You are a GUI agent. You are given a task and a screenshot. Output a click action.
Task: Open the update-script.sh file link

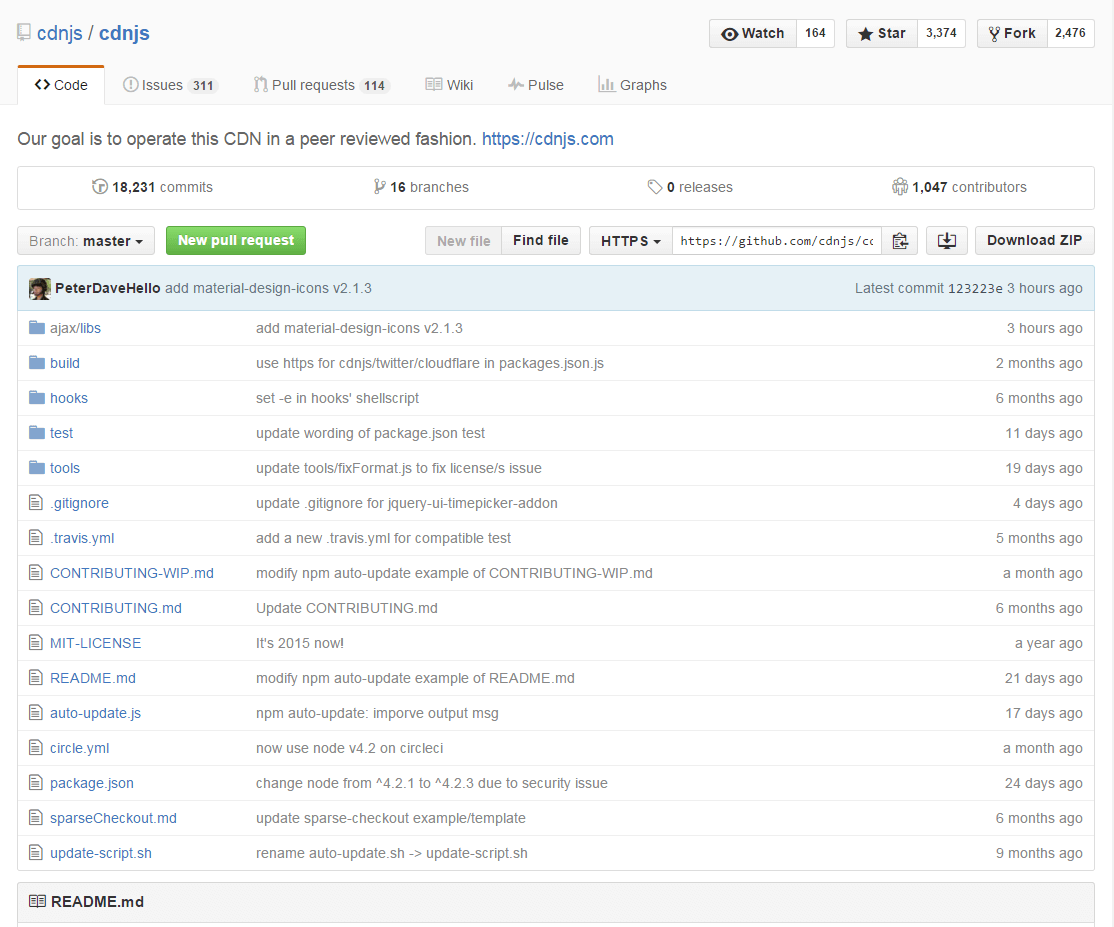[101, 853]
